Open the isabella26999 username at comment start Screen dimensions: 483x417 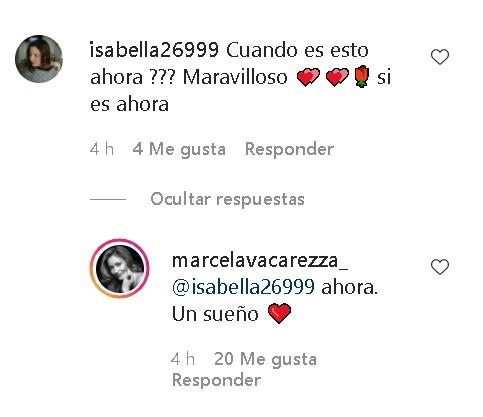[x=154, y=50]
